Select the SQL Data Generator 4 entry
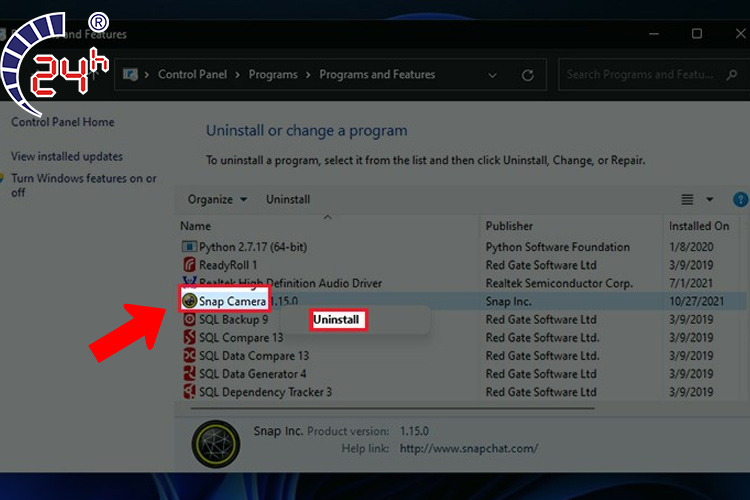The width and height of the screenshot is (750, 500). tap(253, 374)
